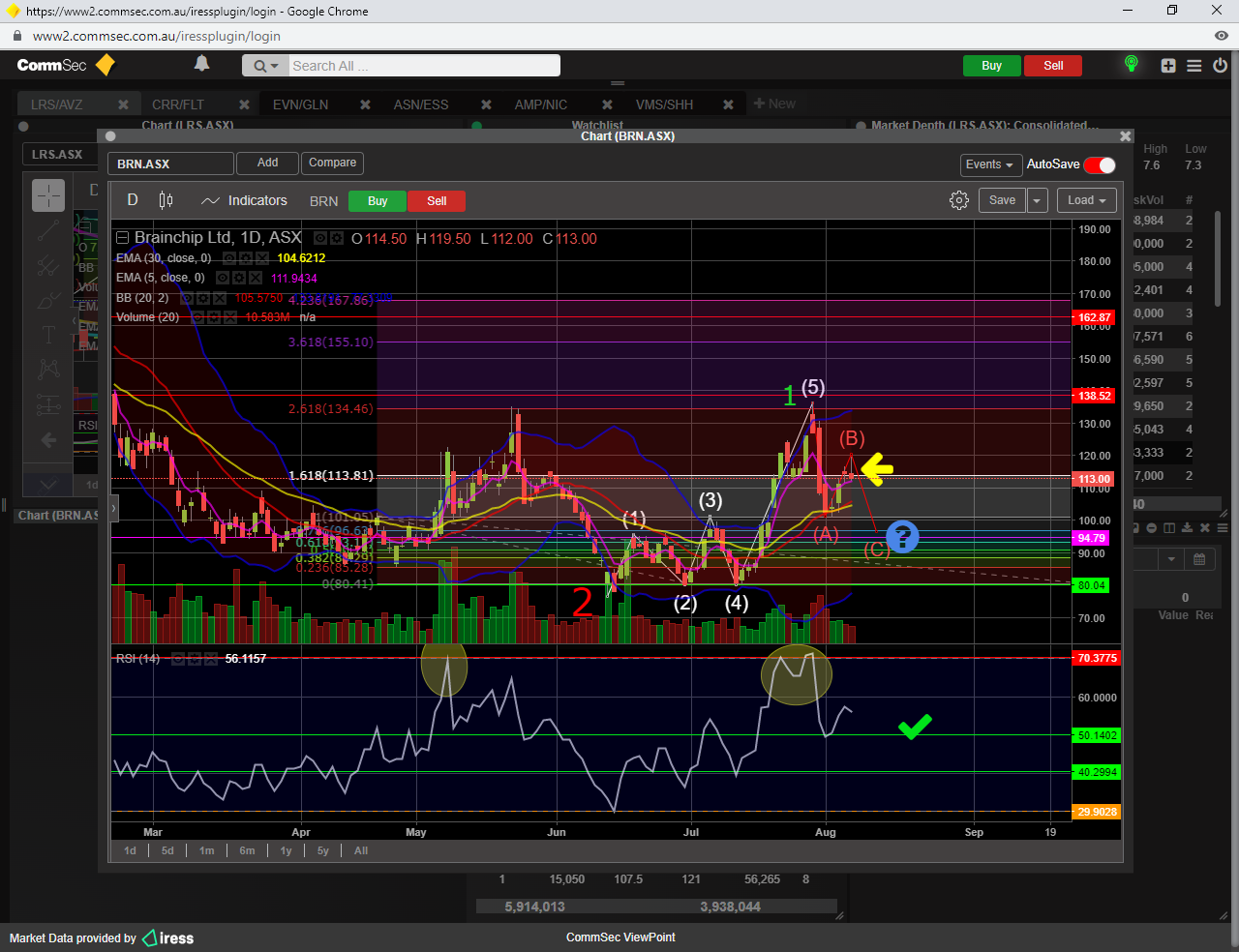Image resolution: width=1239 pixels, height=952 pixels.
Task: Toggle visibility of EMA 30 indicator
Action: click(229, 258)
